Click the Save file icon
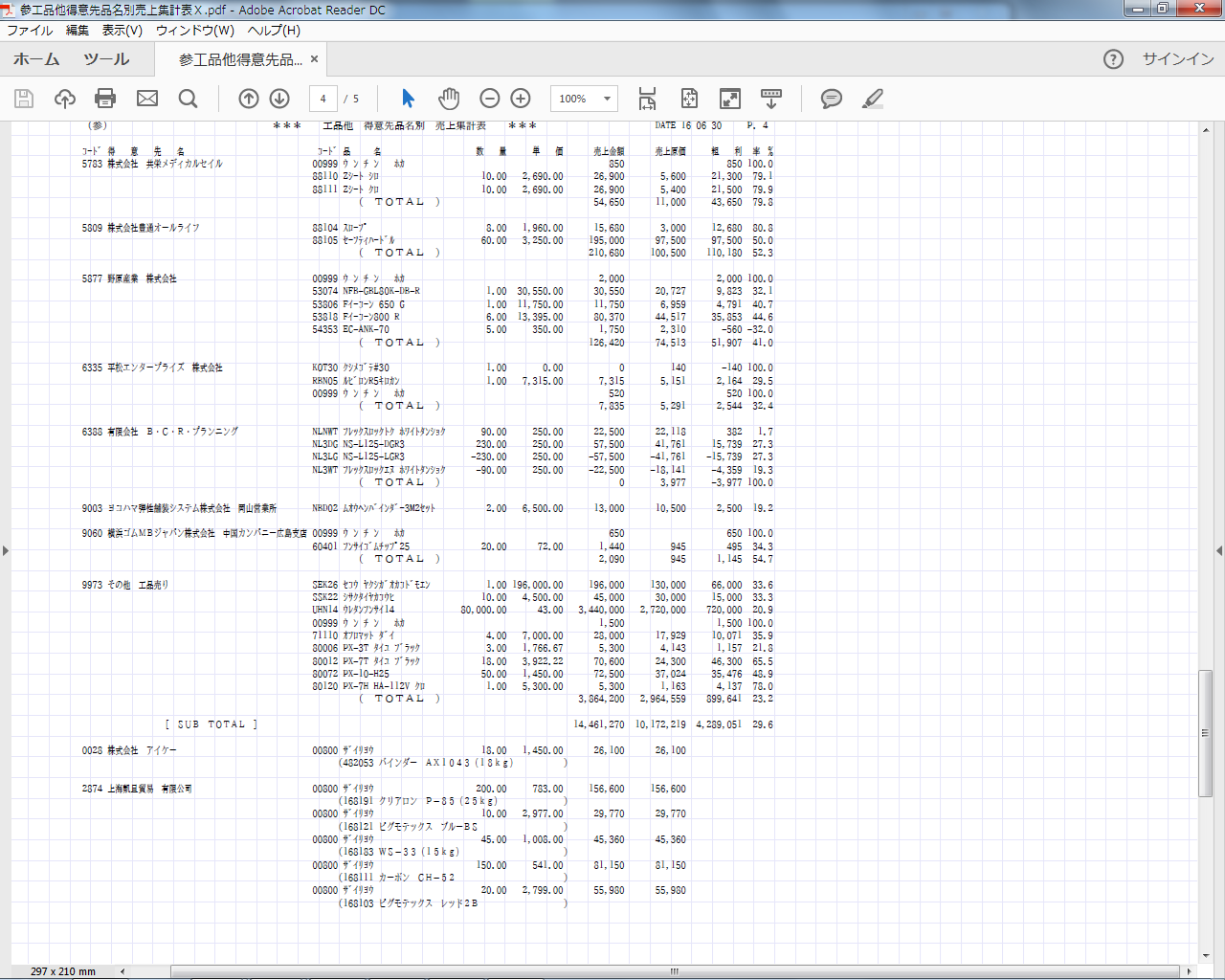 pyautogui.click(x=24, y=99)
